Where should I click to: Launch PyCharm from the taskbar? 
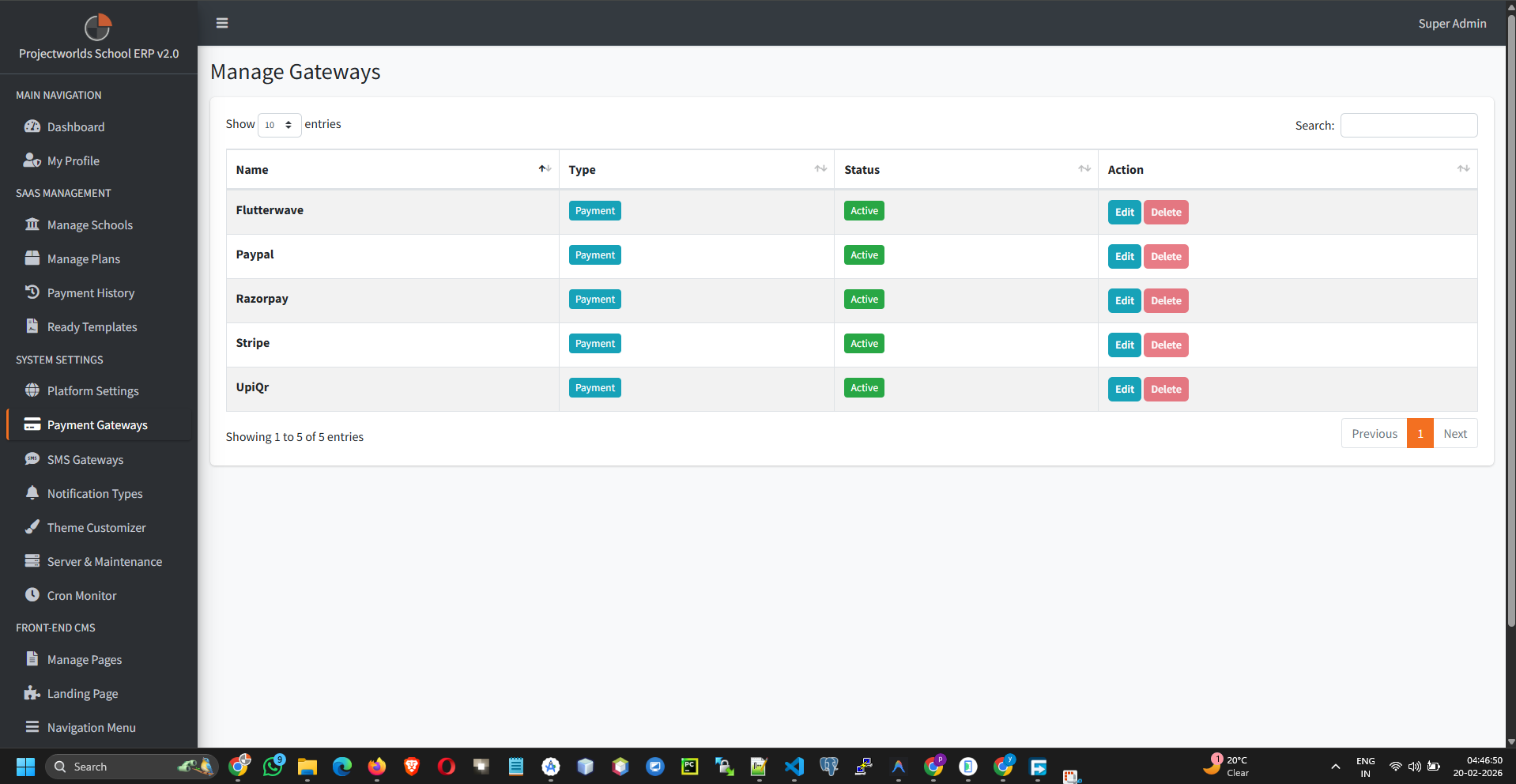point(689,767)
